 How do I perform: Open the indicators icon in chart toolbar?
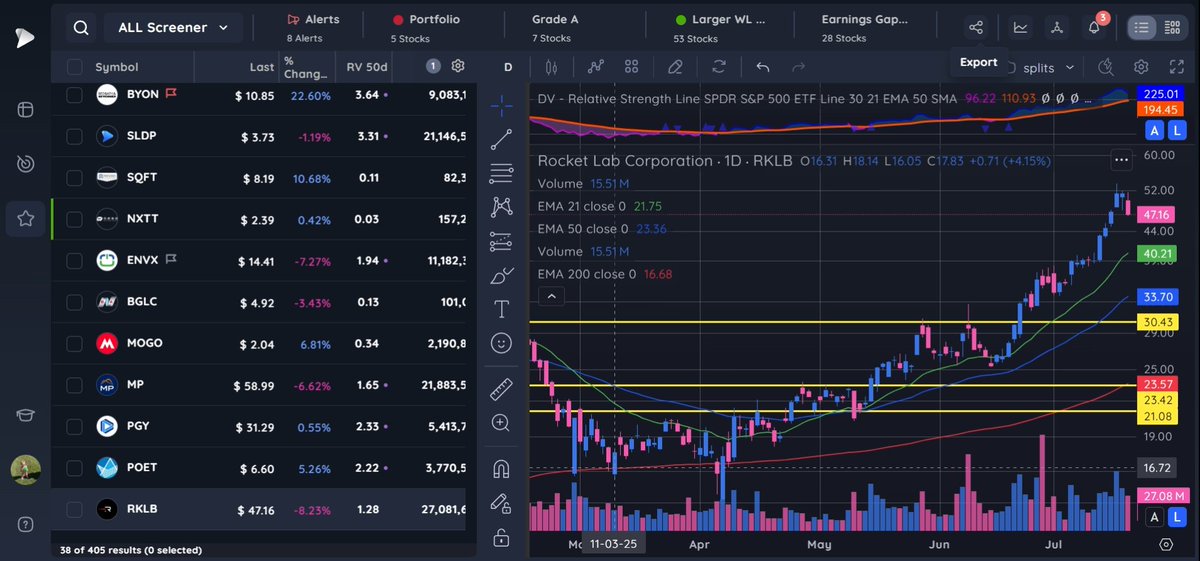596,67
